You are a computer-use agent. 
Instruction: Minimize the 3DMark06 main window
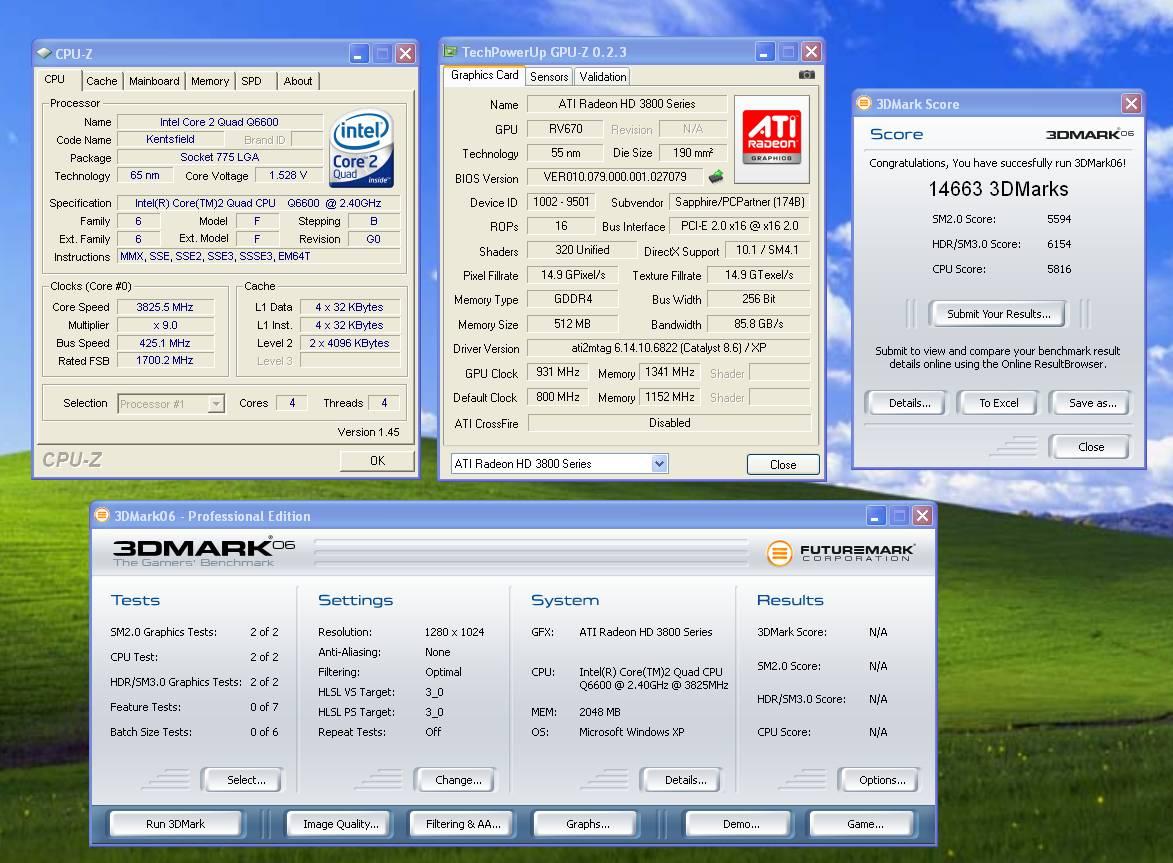(x=876, y=515)
